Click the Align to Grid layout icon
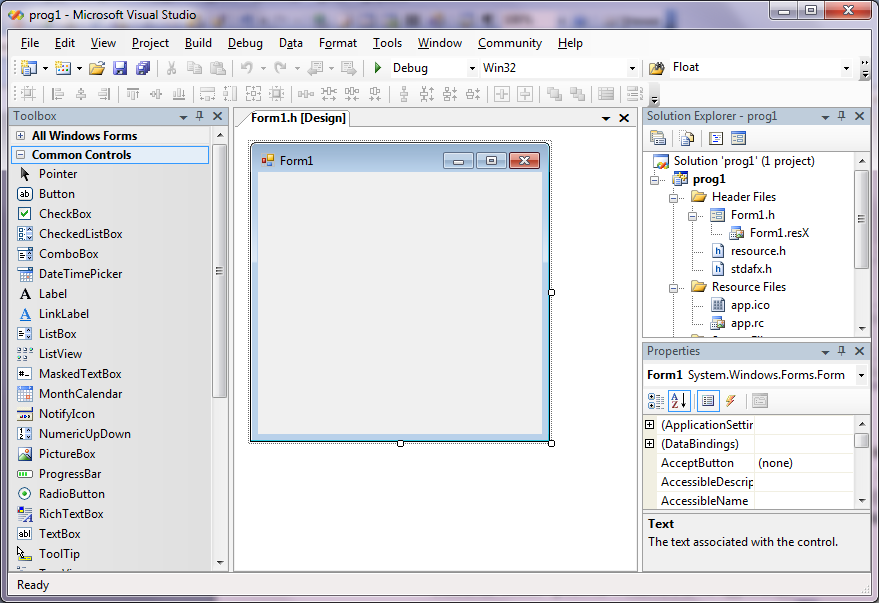This screenshot has height=603, width=879. 28,94
